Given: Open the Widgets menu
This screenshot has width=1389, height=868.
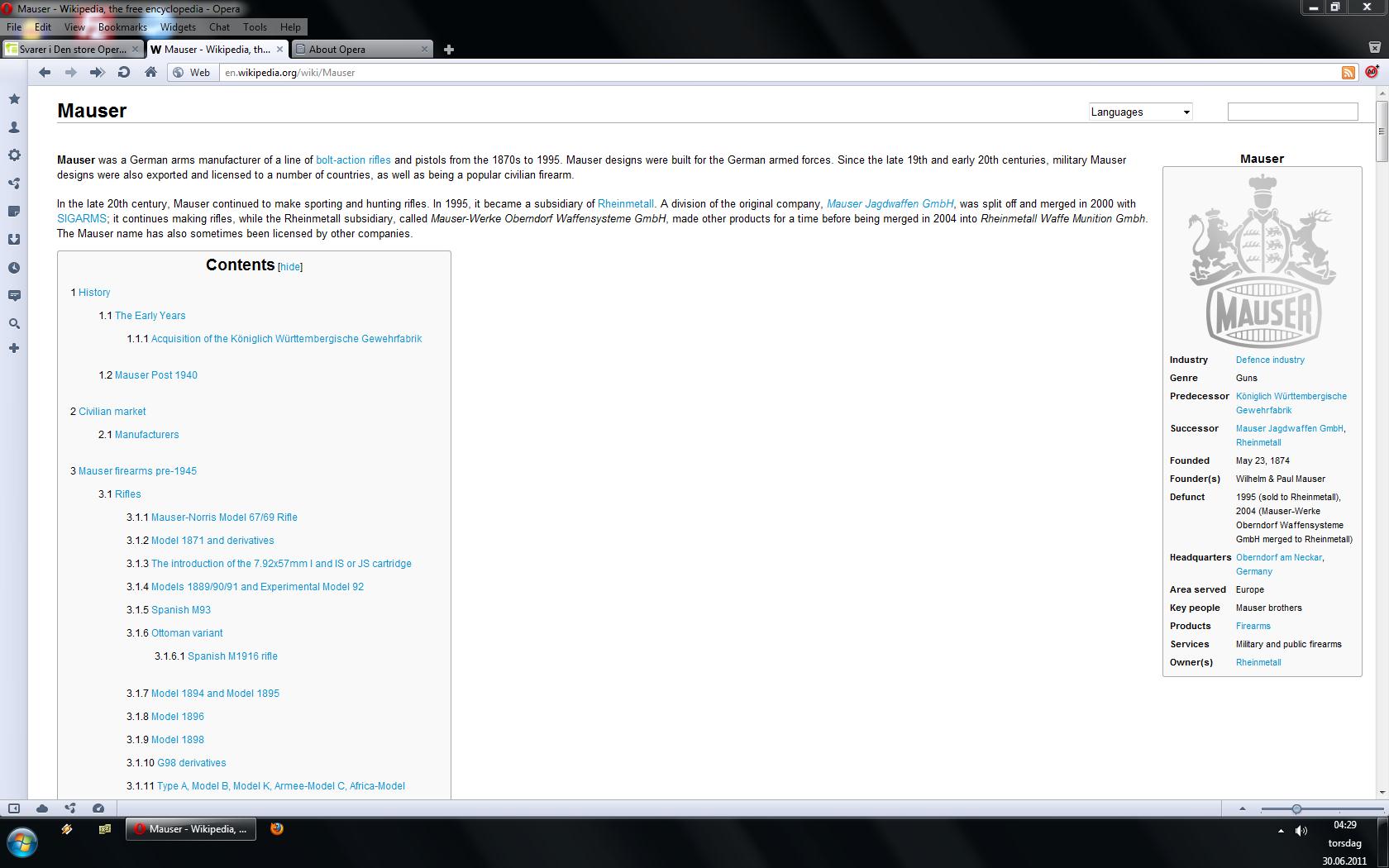Looking at the screenshot, I should point(178,27).
